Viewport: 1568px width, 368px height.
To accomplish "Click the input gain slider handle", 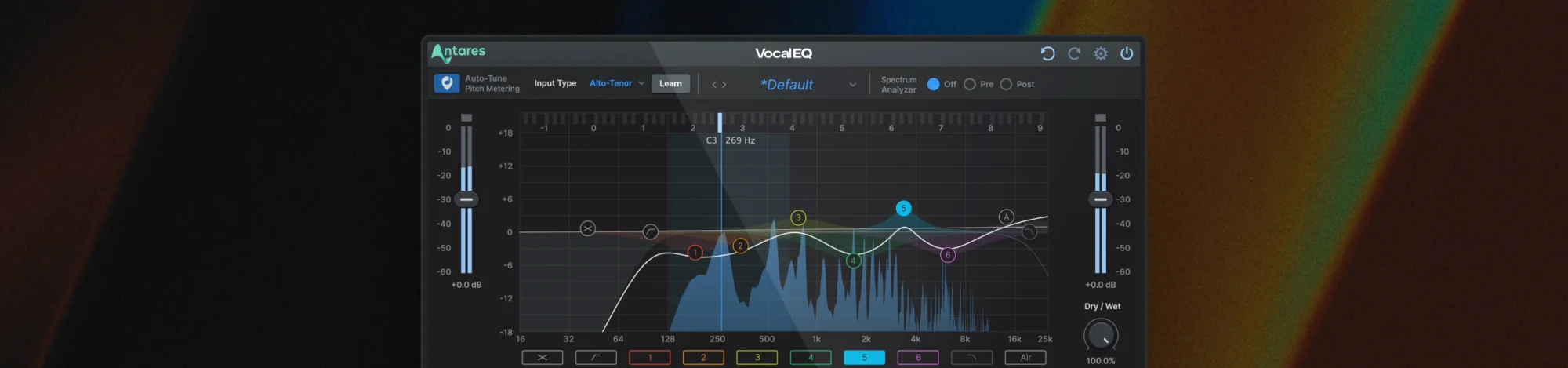I will (466, 199).
